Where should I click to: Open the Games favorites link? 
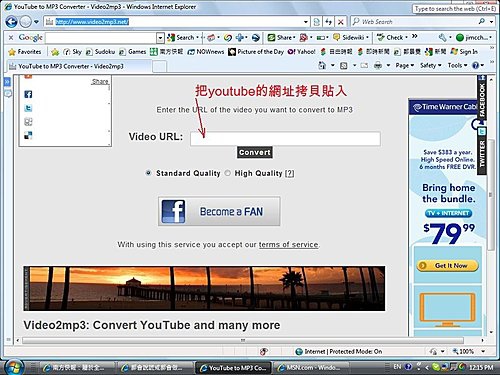click(x=133, y=52)
